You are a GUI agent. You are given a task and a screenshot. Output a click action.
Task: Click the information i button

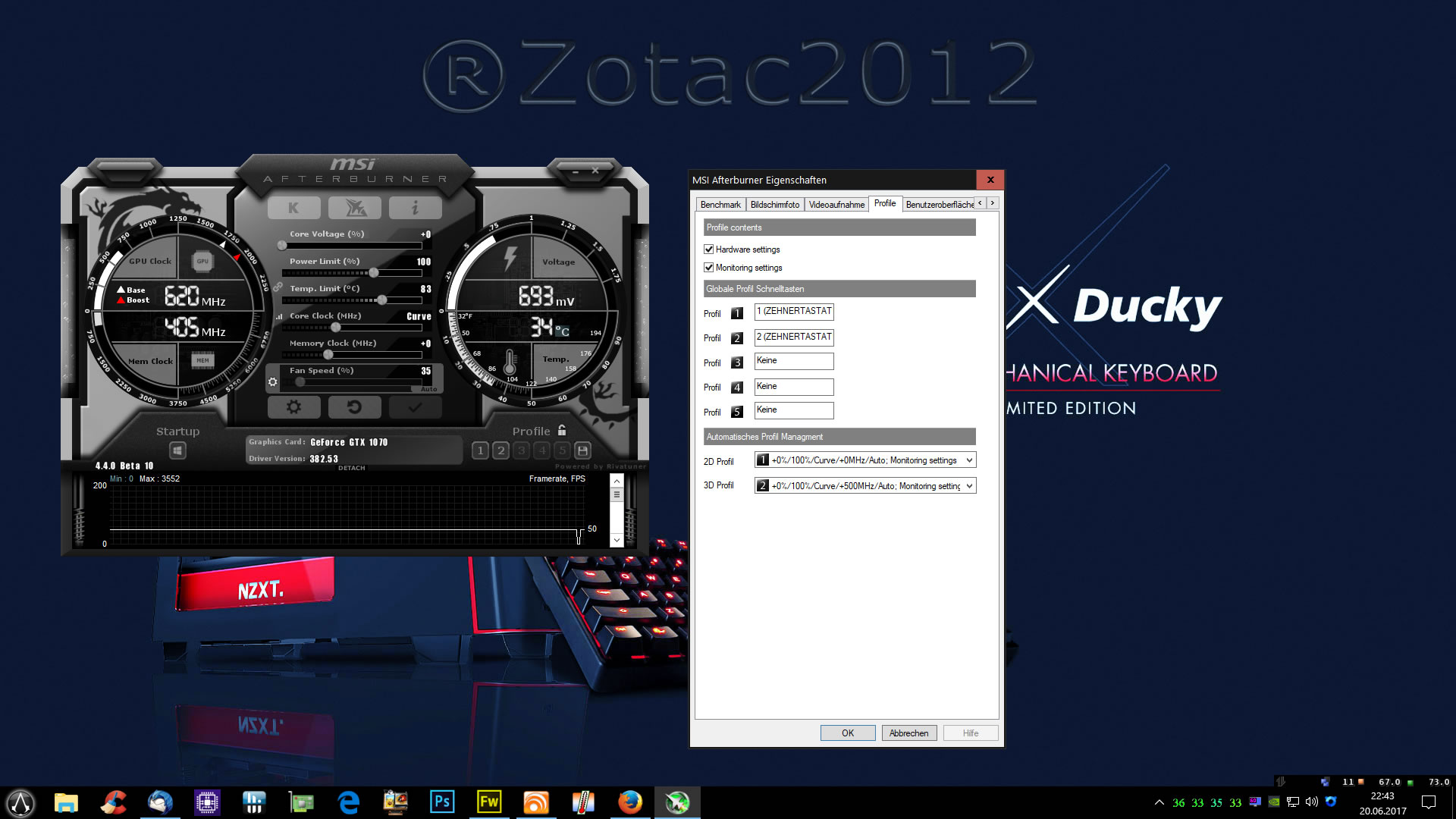point(415,208)
